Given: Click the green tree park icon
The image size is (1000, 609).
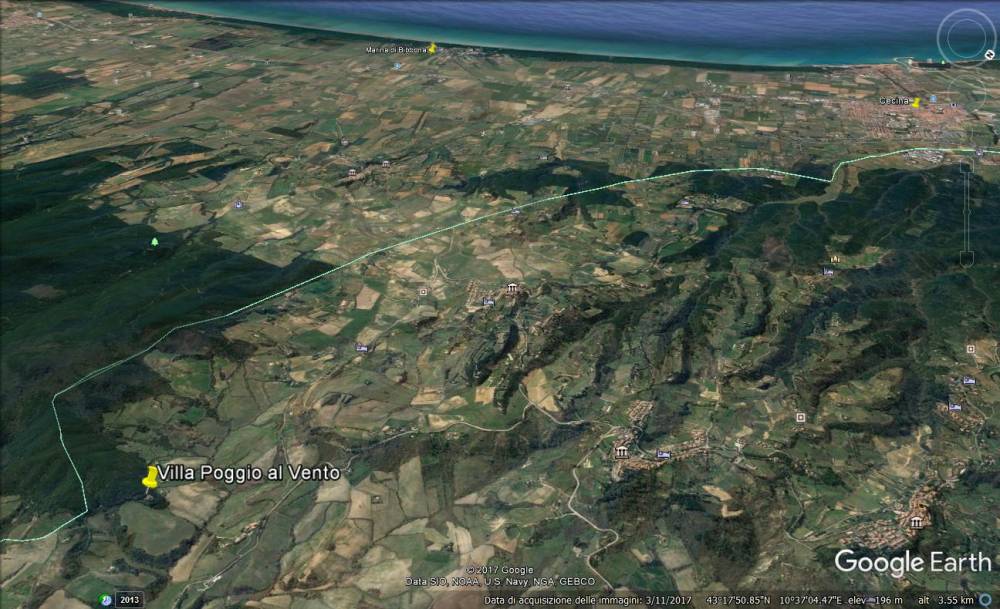Looking at the screenshot, I should pos(154,242).
